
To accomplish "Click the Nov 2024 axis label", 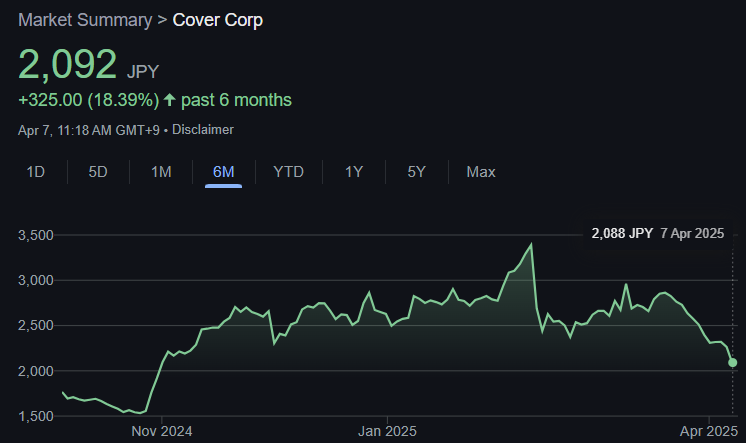I will point(162,431).
